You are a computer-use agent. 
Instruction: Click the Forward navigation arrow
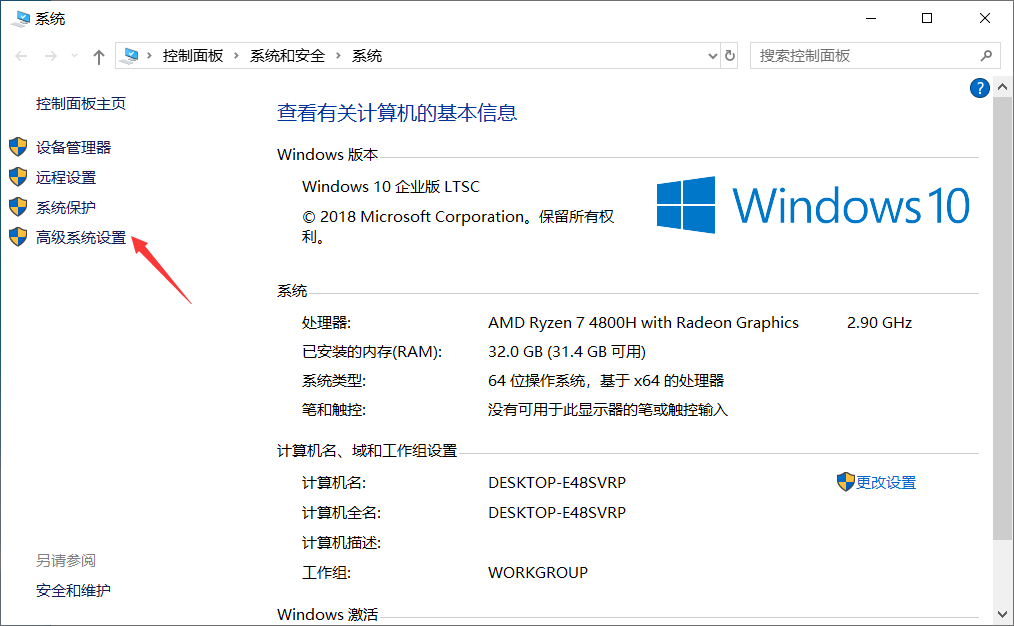50,56
